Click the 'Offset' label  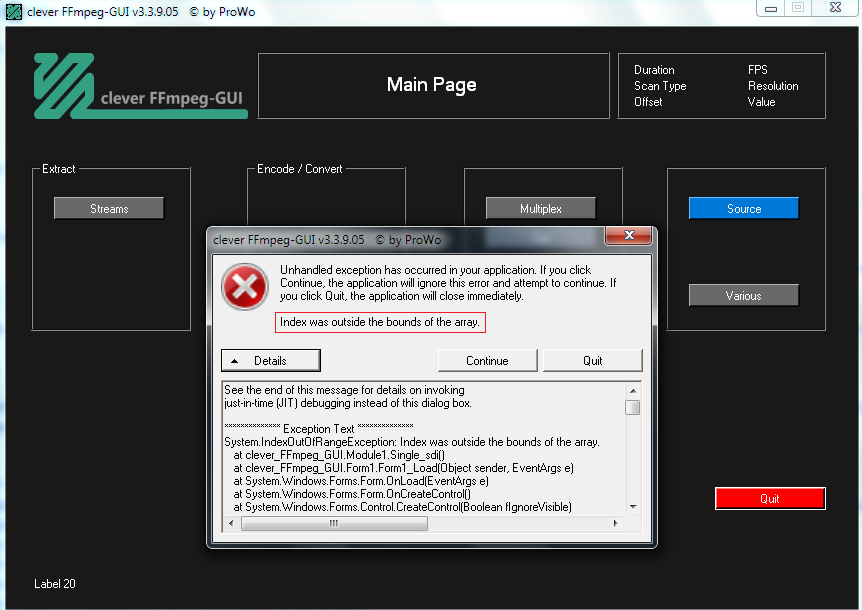(648, 102)
